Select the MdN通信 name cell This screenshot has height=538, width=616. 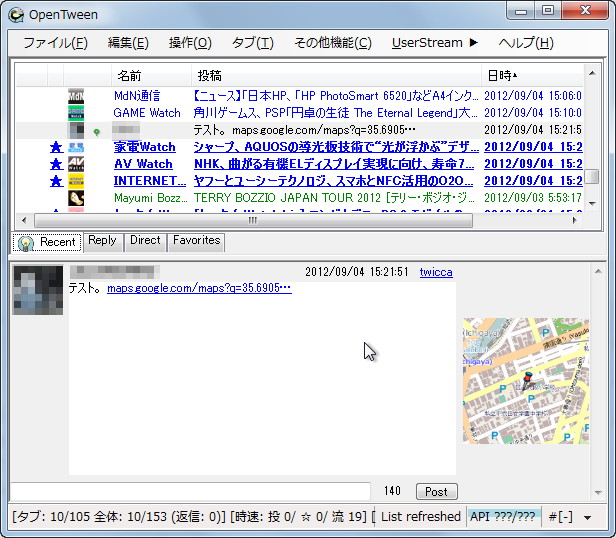pyautogui.click(x=137, y=96)
